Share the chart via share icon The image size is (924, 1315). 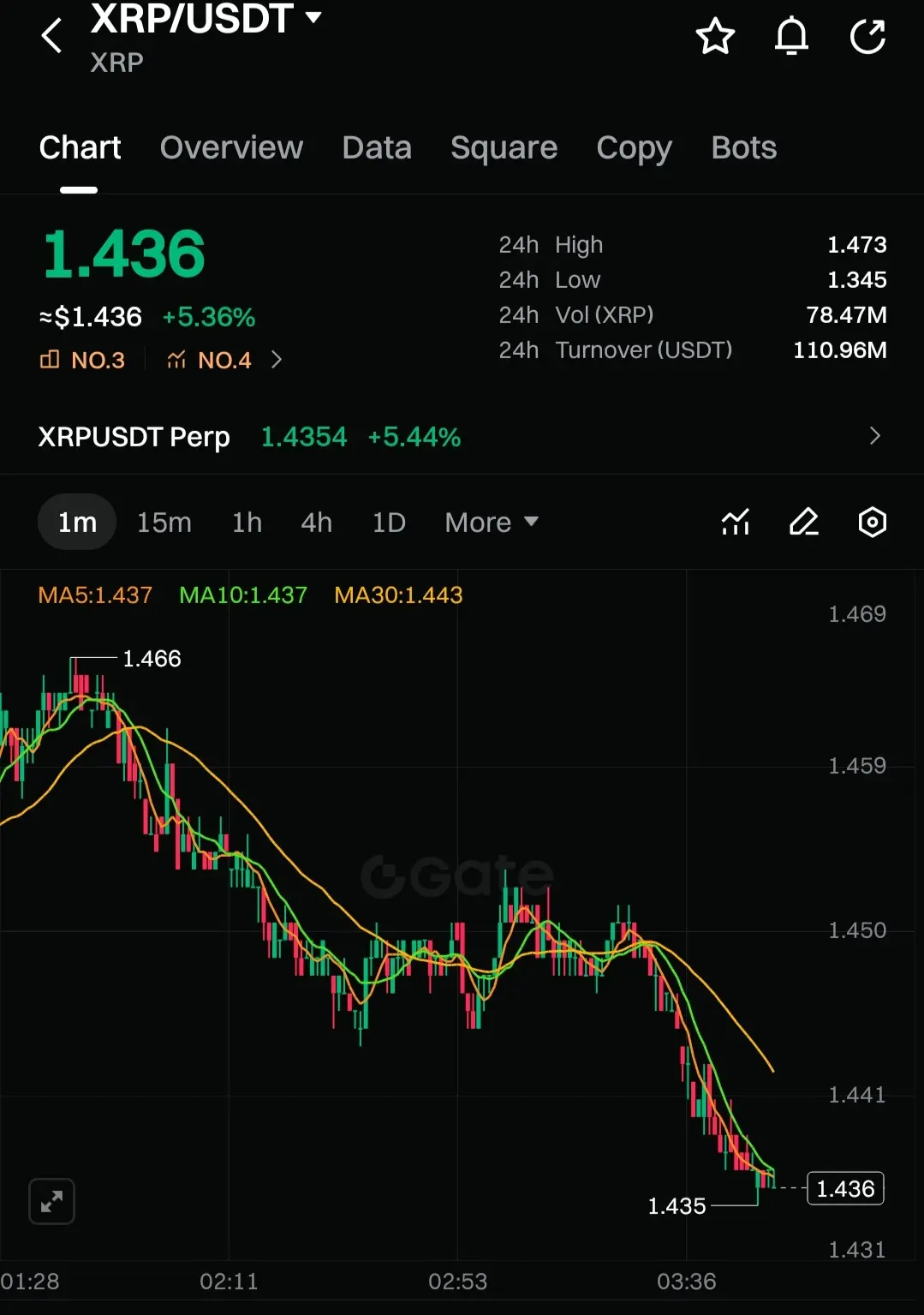pyautogui.click(x=867, y=36)
